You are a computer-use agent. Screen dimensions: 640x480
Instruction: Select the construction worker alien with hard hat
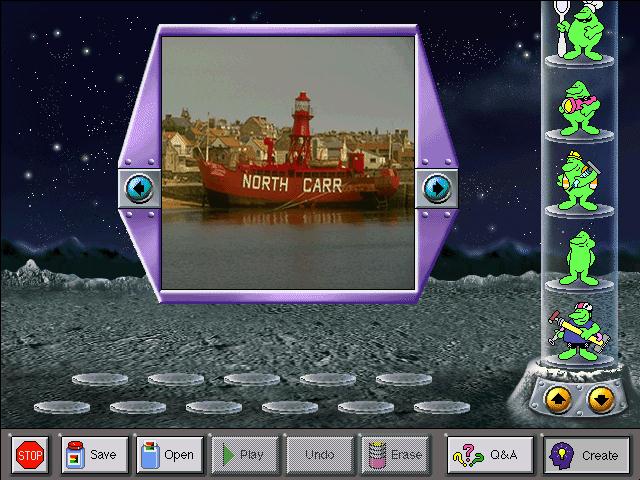579,181
